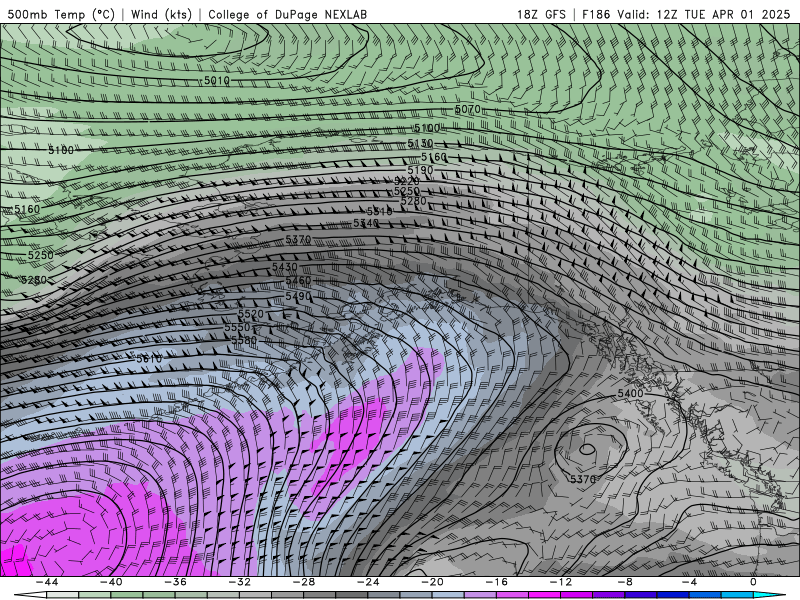This screenshot has width=800, height=600.
Task: Select the 5490 contour label
Action: tap(298, 296)
